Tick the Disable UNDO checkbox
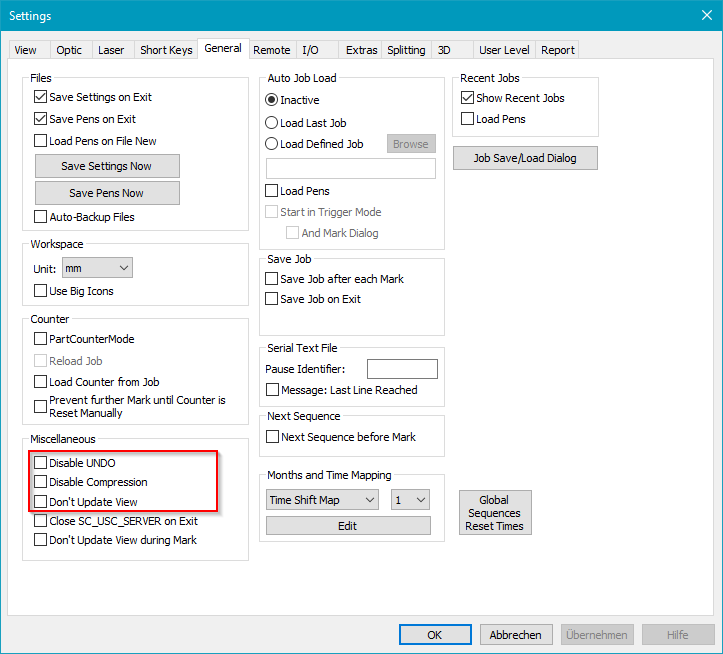 tap(41, 463)
